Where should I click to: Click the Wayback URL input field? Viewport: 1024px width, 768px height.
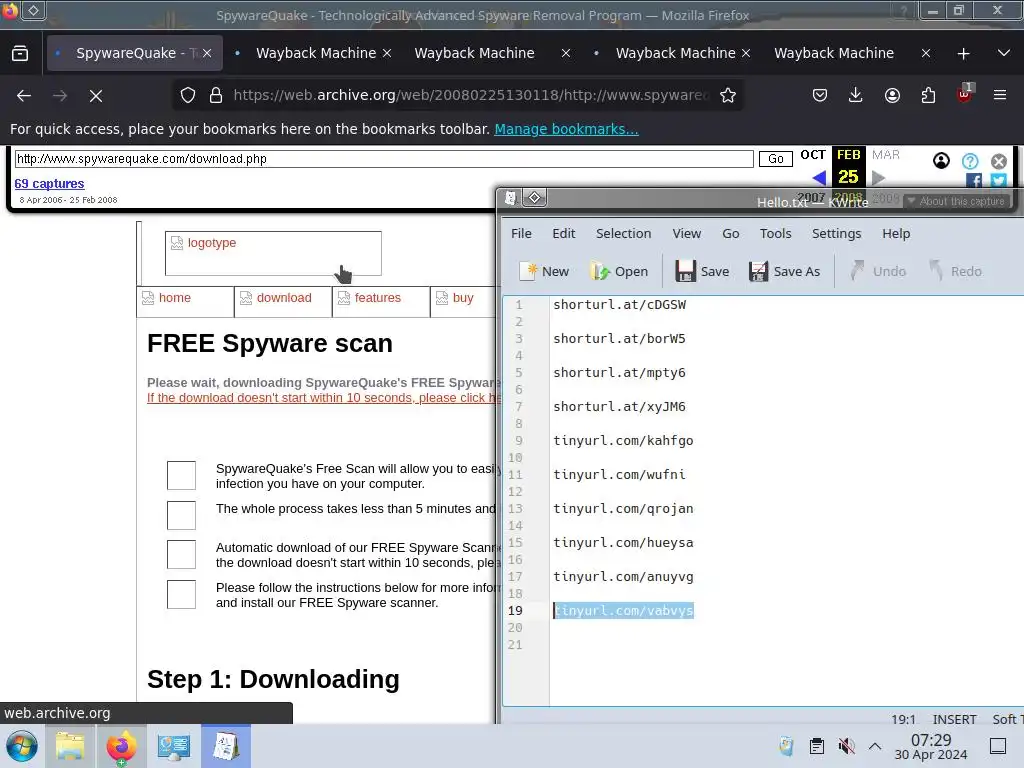(384, 159)
